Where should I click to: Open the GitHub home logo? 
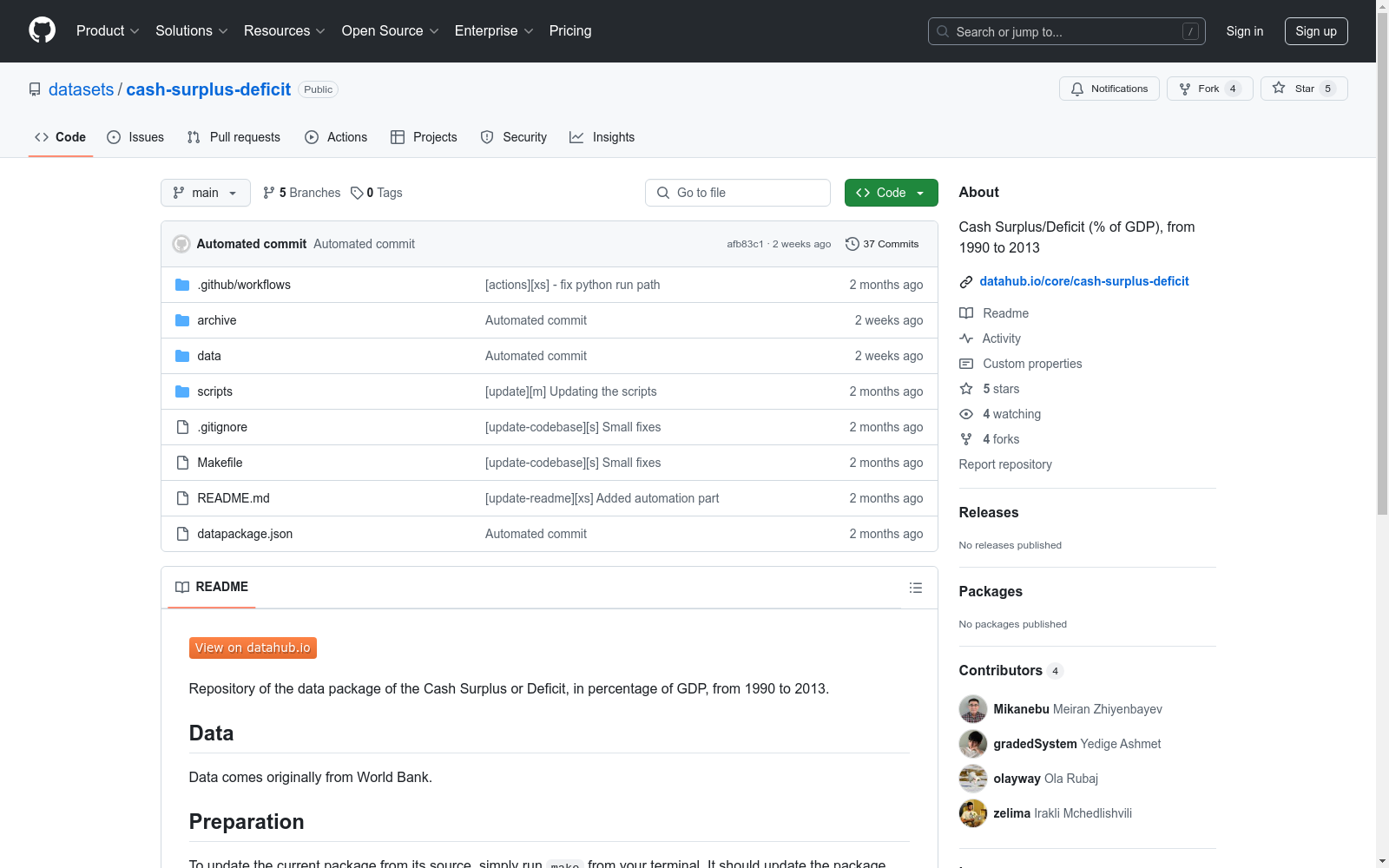pyautogui.click(x=42, y=30)
